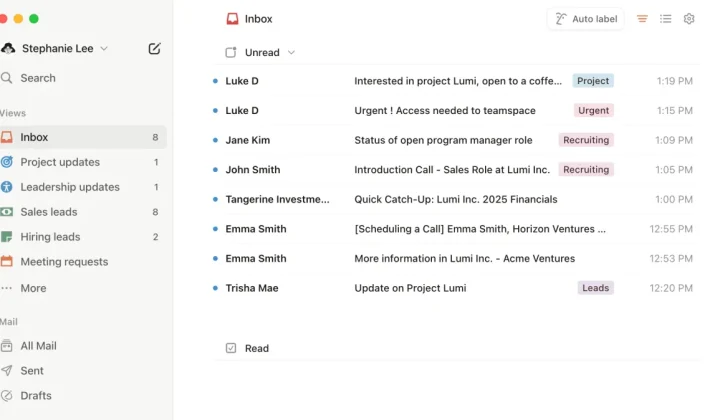Click the red Inbox icon in sidebar
The width and height of the screenshot is (720, 420).
(6, 137)
